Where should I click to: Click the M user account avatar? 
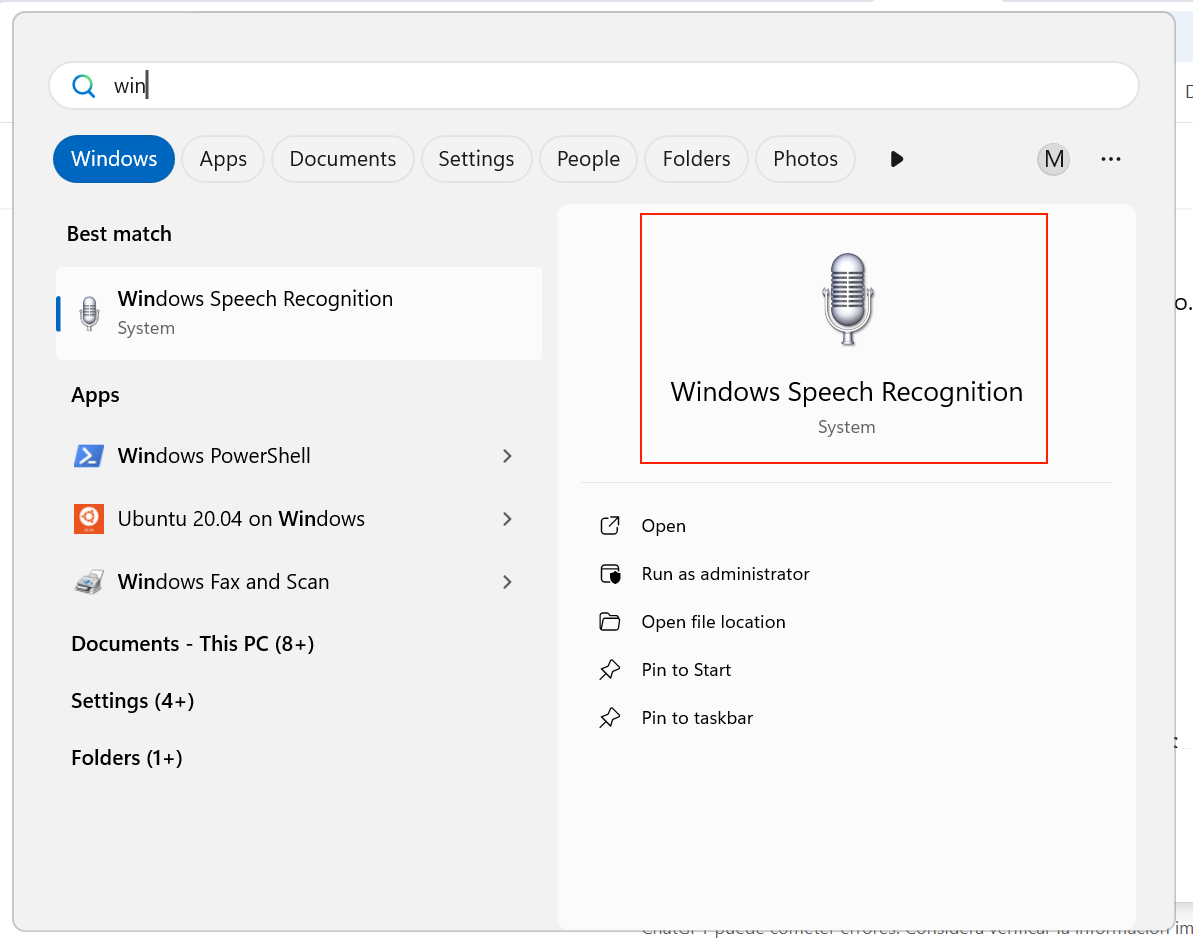click(1053, 159)
